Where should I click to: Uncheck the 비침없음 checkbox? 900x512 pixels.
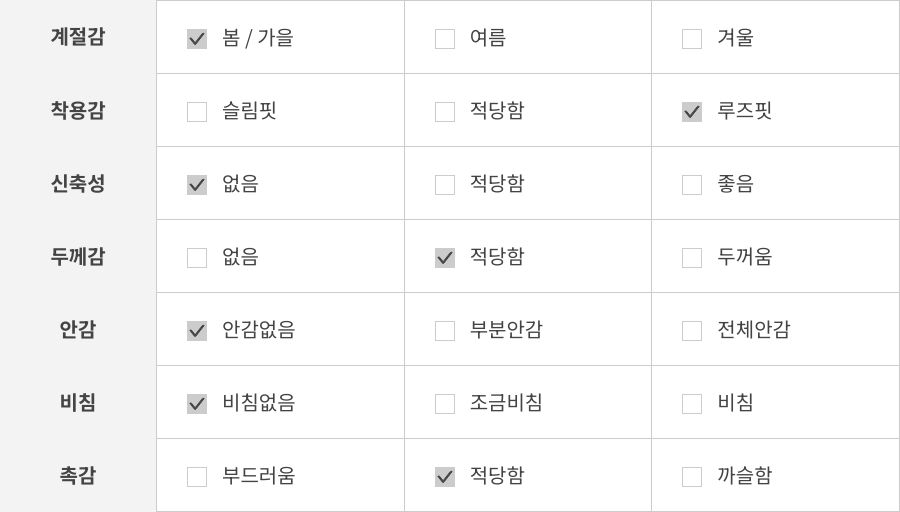(x=197, y=404)
